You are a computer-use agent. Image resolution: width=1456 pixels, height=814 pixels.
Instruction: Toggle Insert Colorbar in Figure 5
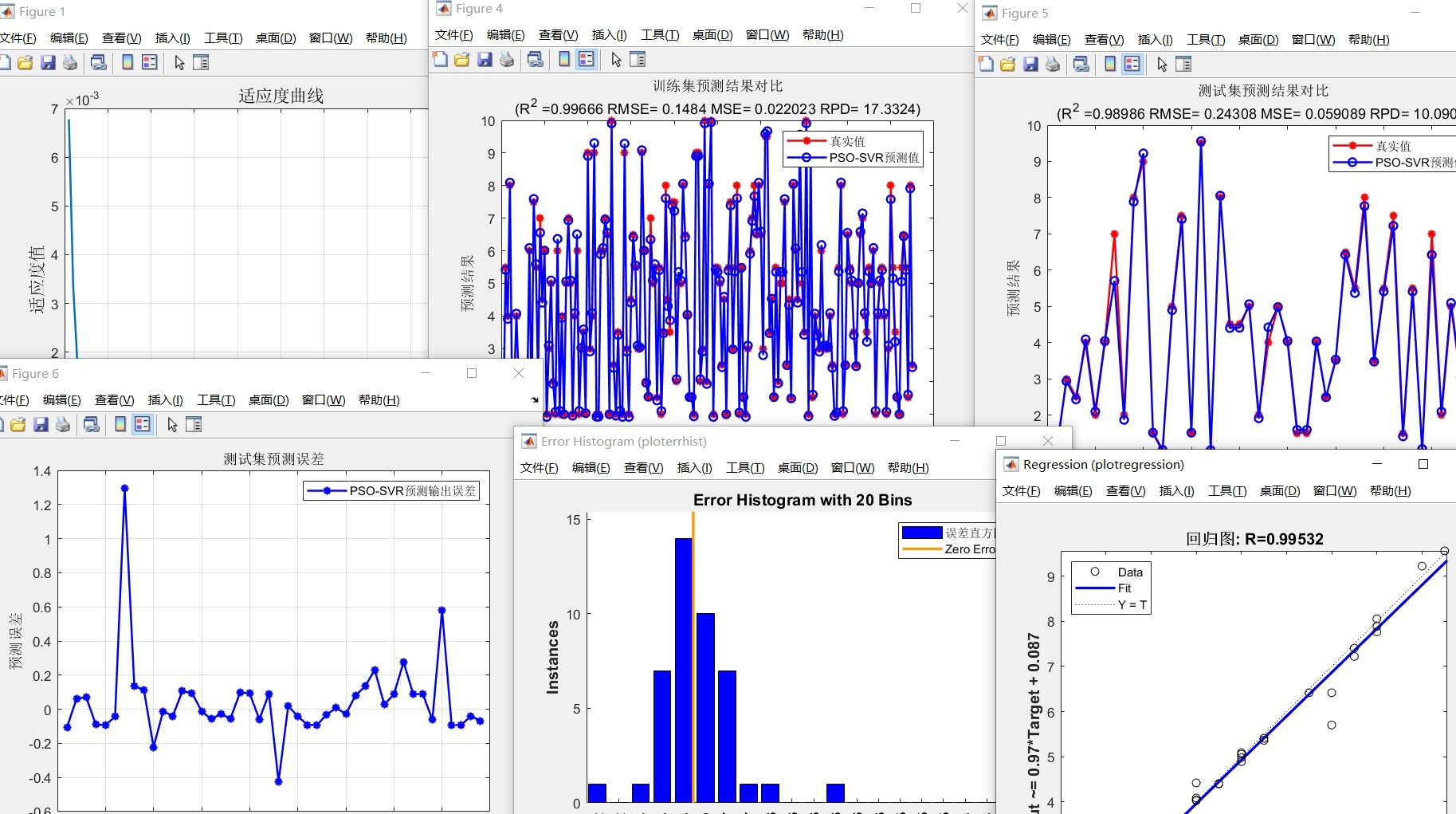coord(1110,64)
